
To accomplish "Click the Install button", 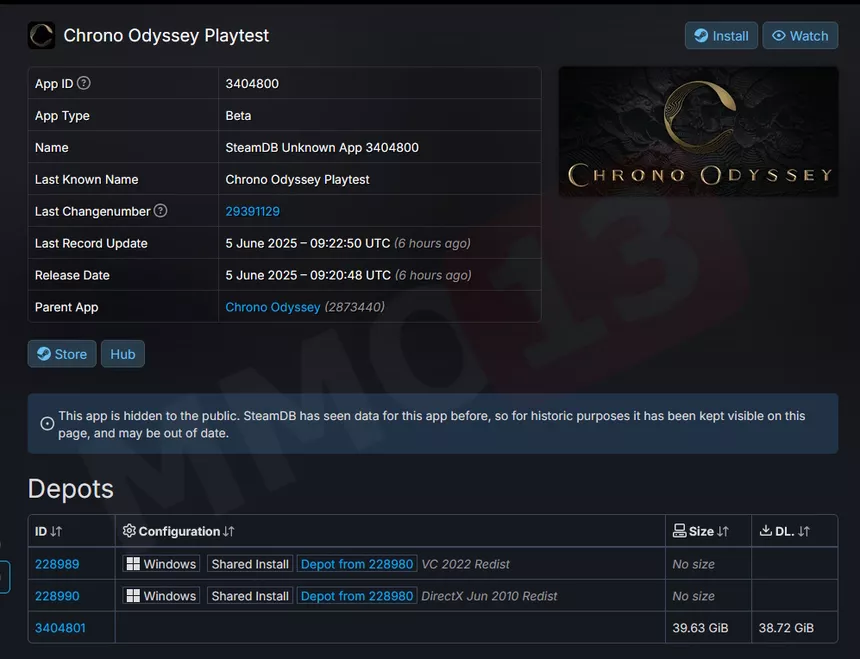I will 721,36.
